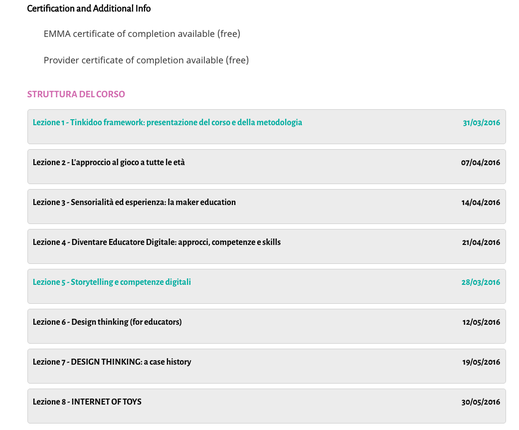Click the 30/05/2016 date label
The image size is (519, 430).
pos(481,402)
